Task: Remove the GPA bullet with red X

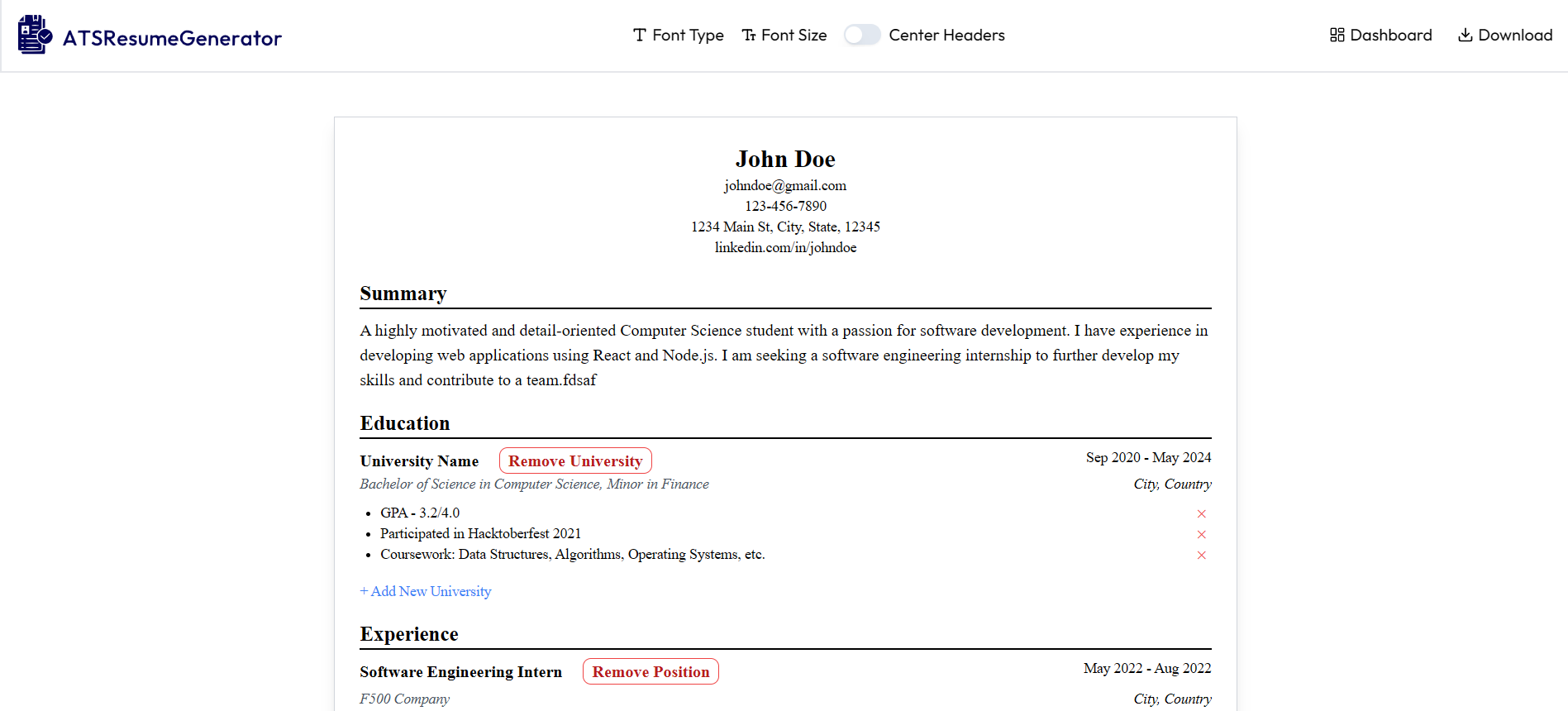Action: pyautogui.click(x=1201, y=514)
